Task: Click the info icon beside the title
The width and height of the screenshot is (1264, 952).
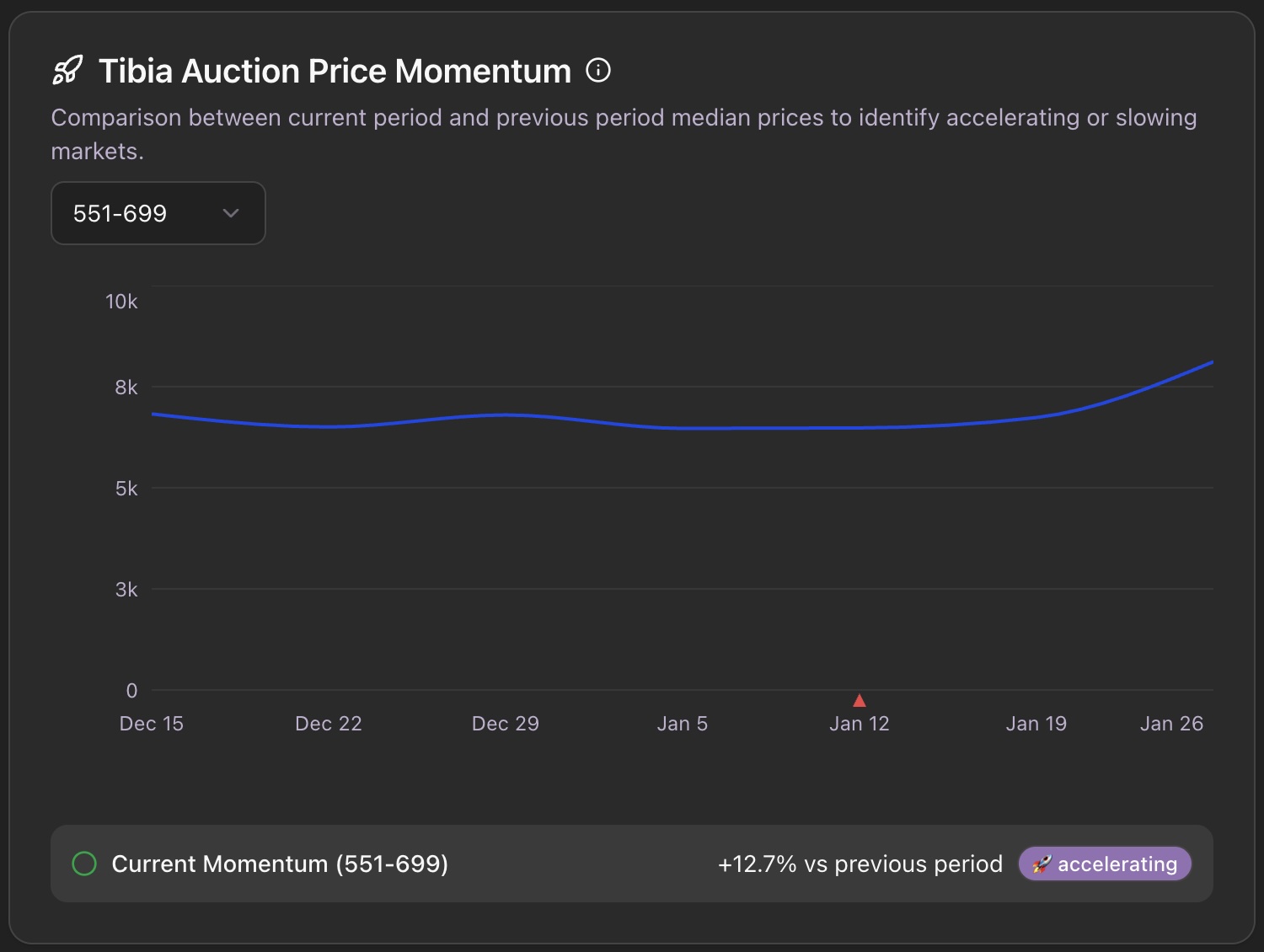Action: coord(598,70)
